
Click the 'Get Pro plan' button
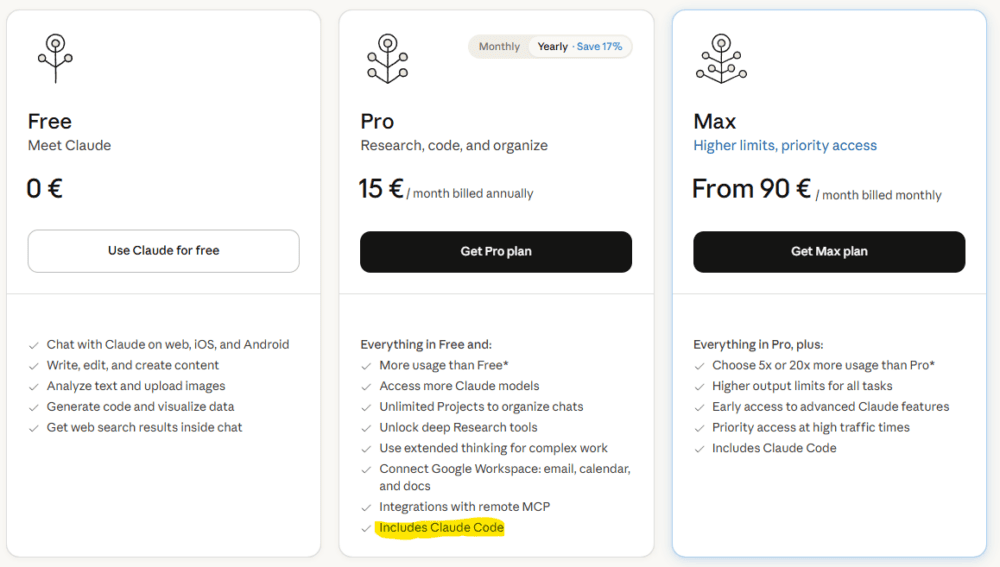point(496,252)
